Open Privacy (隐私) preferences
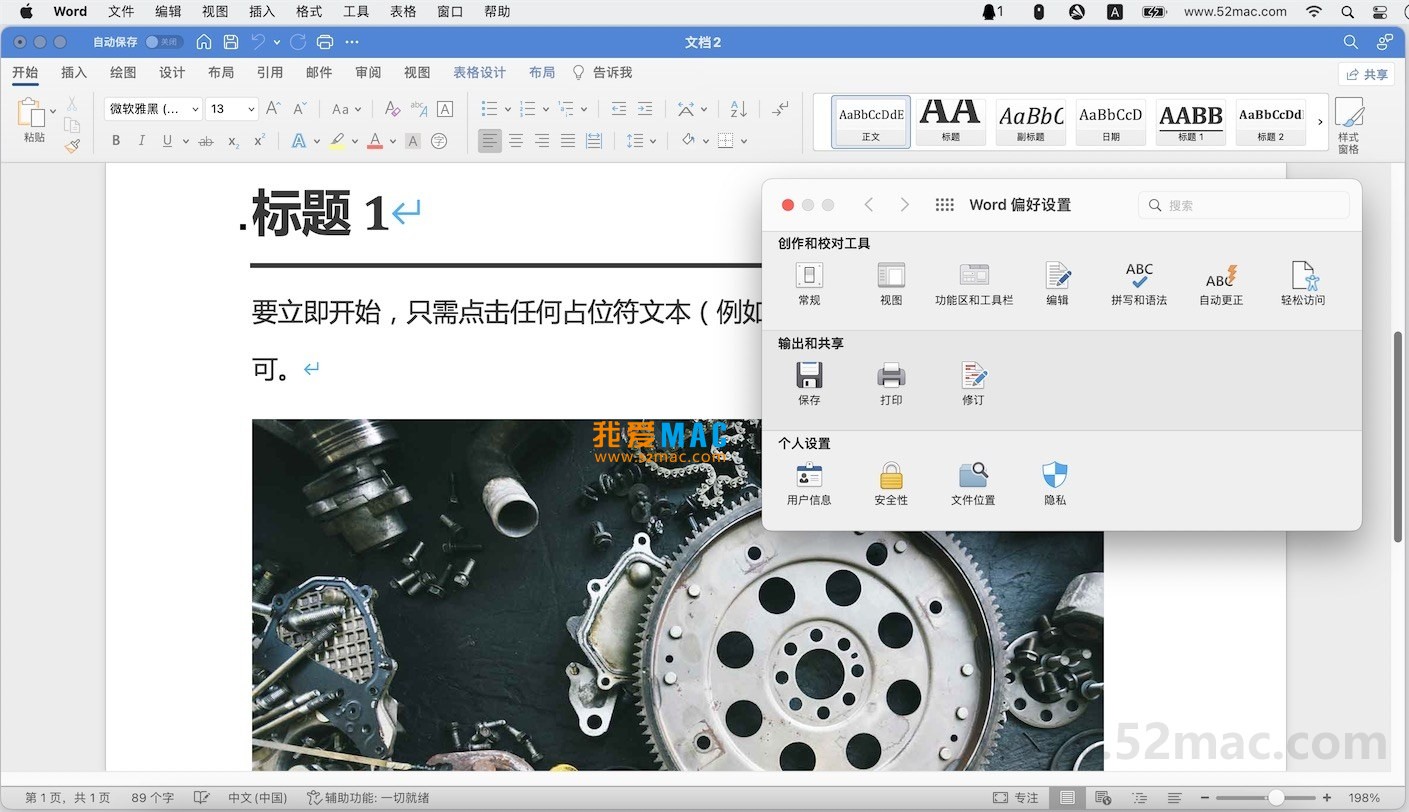 1055,484
